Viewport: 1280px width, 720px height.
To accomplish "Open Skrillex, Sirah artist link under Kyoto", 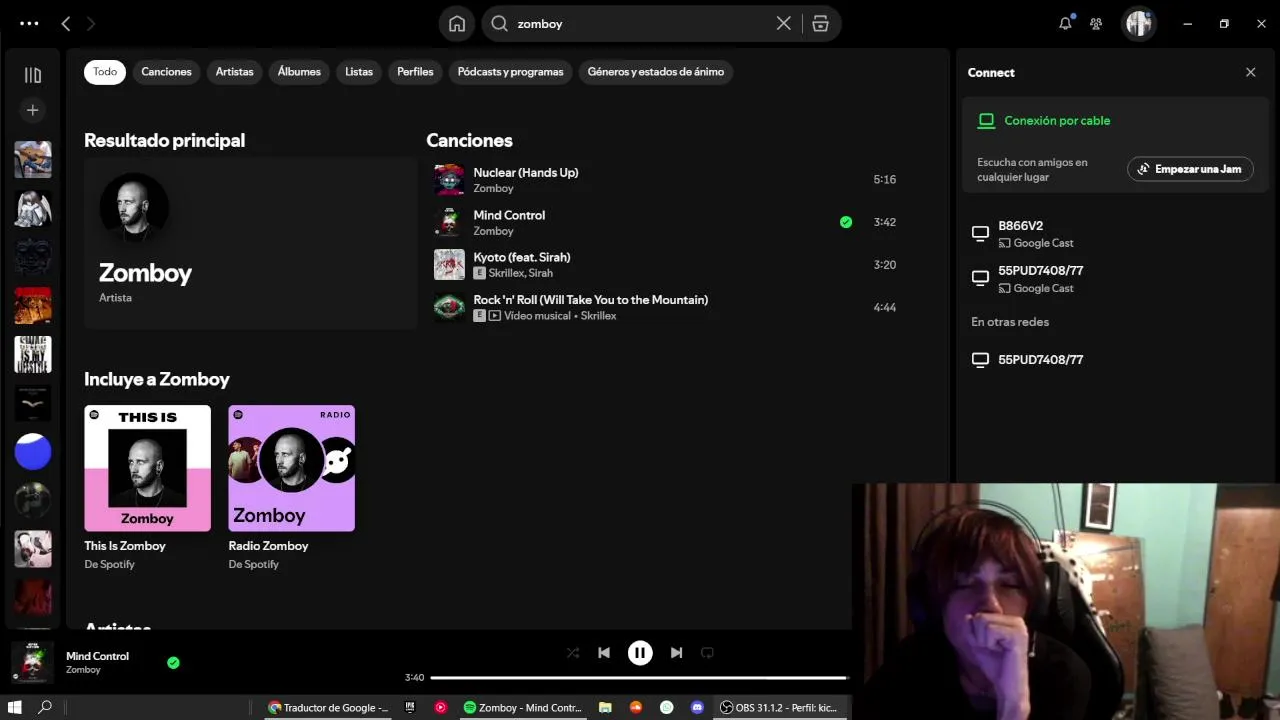I will [x=520, y=273].
